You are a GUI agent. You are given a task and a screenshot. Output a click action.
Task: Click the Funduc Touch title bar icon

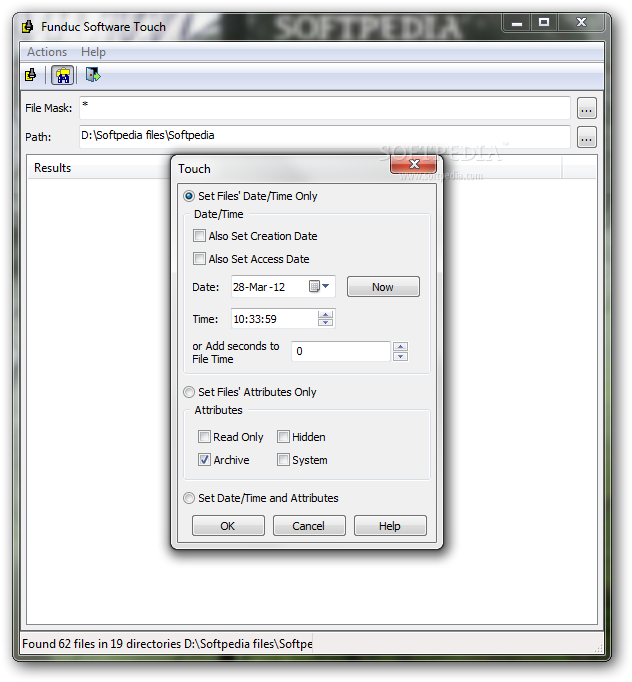click(x=27, y=27)
